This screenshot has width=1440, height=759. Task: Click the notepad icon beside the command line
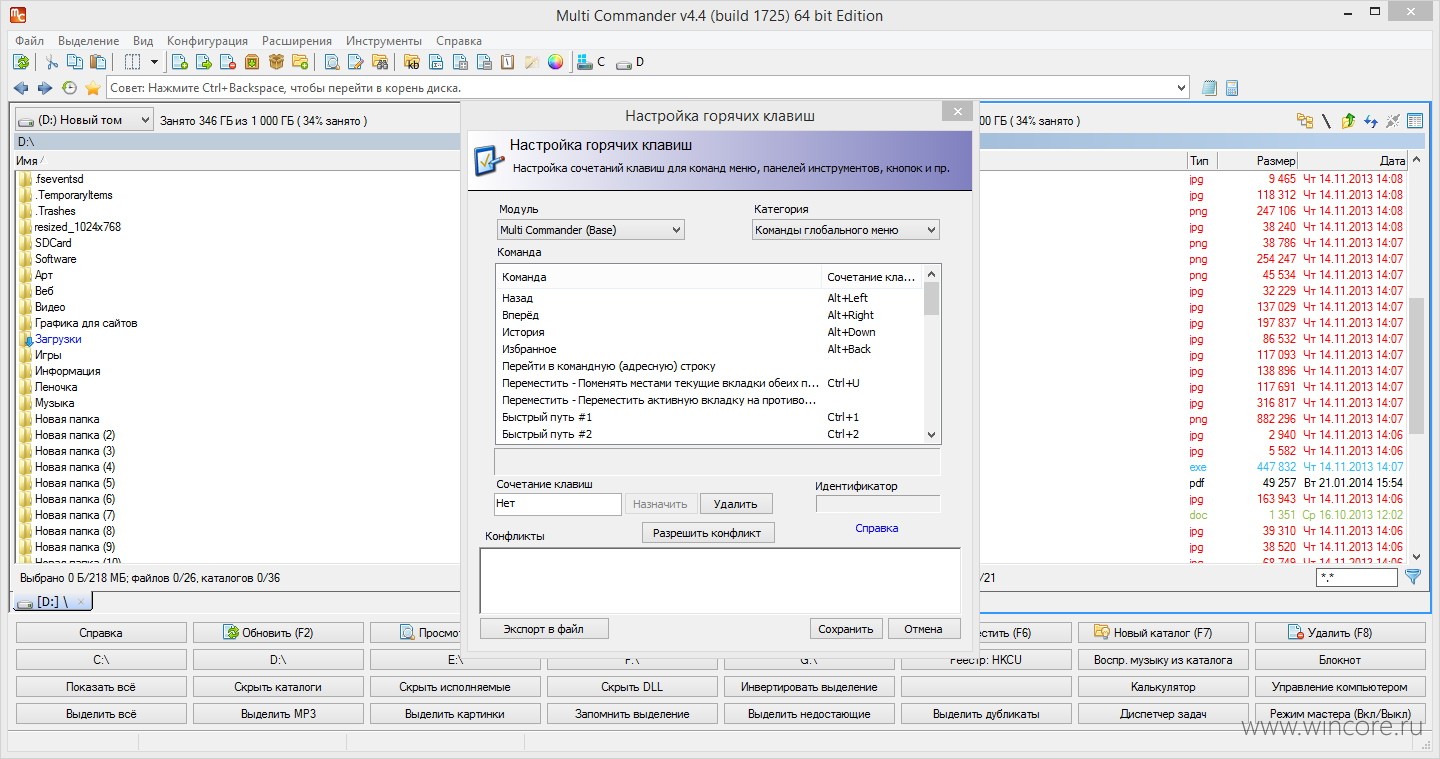(1209, 88)
